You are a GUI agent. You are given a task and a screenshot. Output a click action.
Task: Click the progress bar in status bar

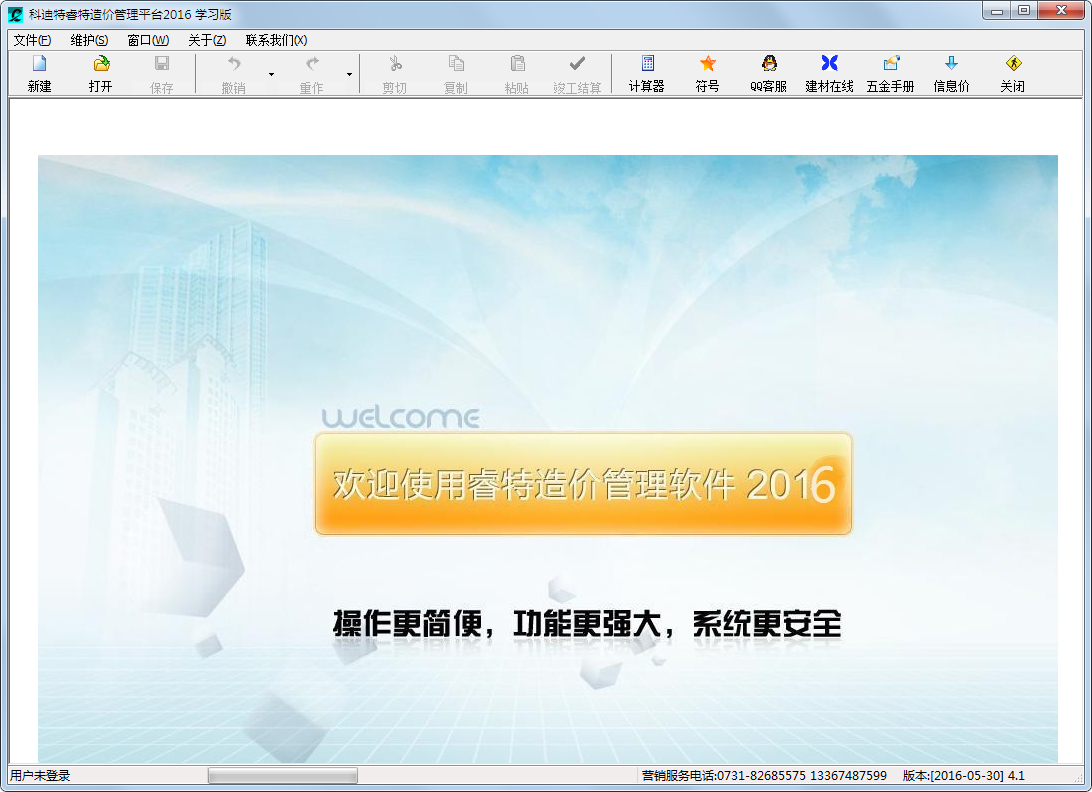tap(282, 776)
